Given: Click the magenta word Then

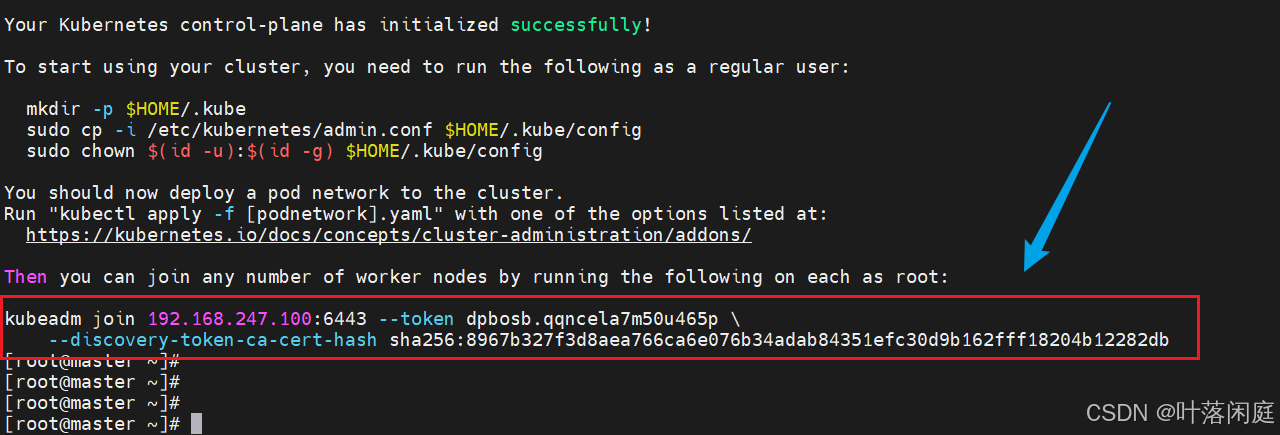Looking at the screenshot, I should point(26,277).
